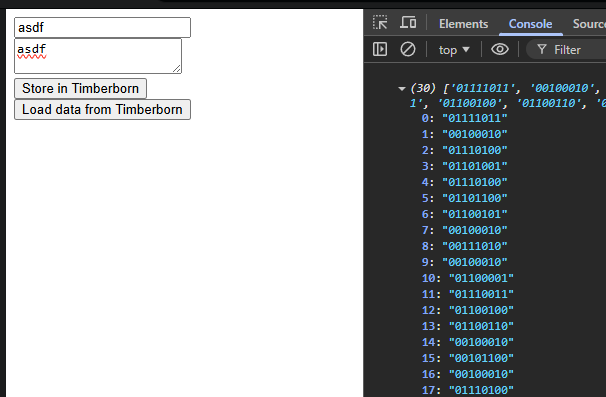Clear the console with the ban icon
The width and height of the screenshot is (606, 397).
(408, 49)
